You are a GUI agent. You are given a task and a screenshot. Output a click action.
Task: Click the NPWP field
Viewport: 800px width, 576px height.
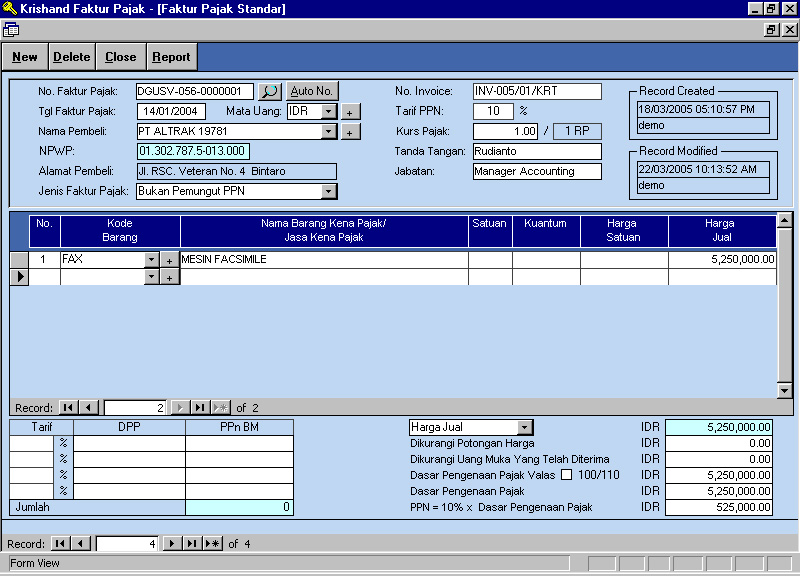click(193, 151)
